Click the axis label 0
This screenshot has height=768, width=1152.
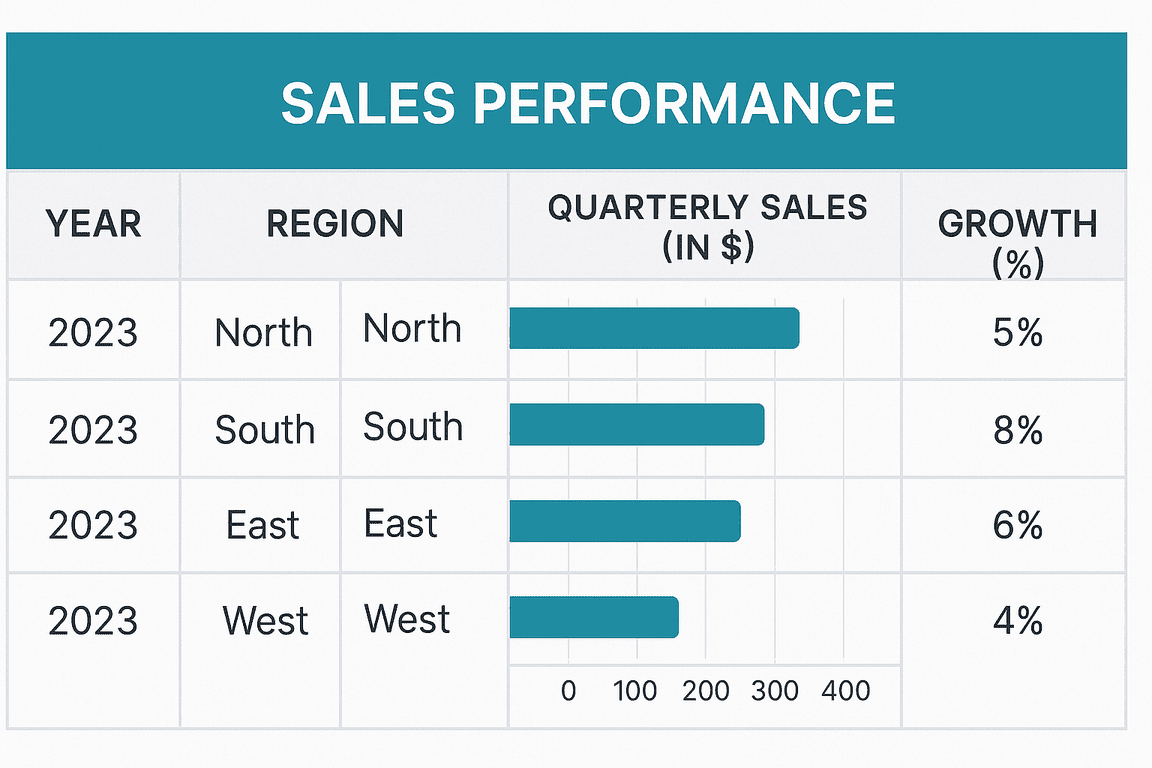568,691
